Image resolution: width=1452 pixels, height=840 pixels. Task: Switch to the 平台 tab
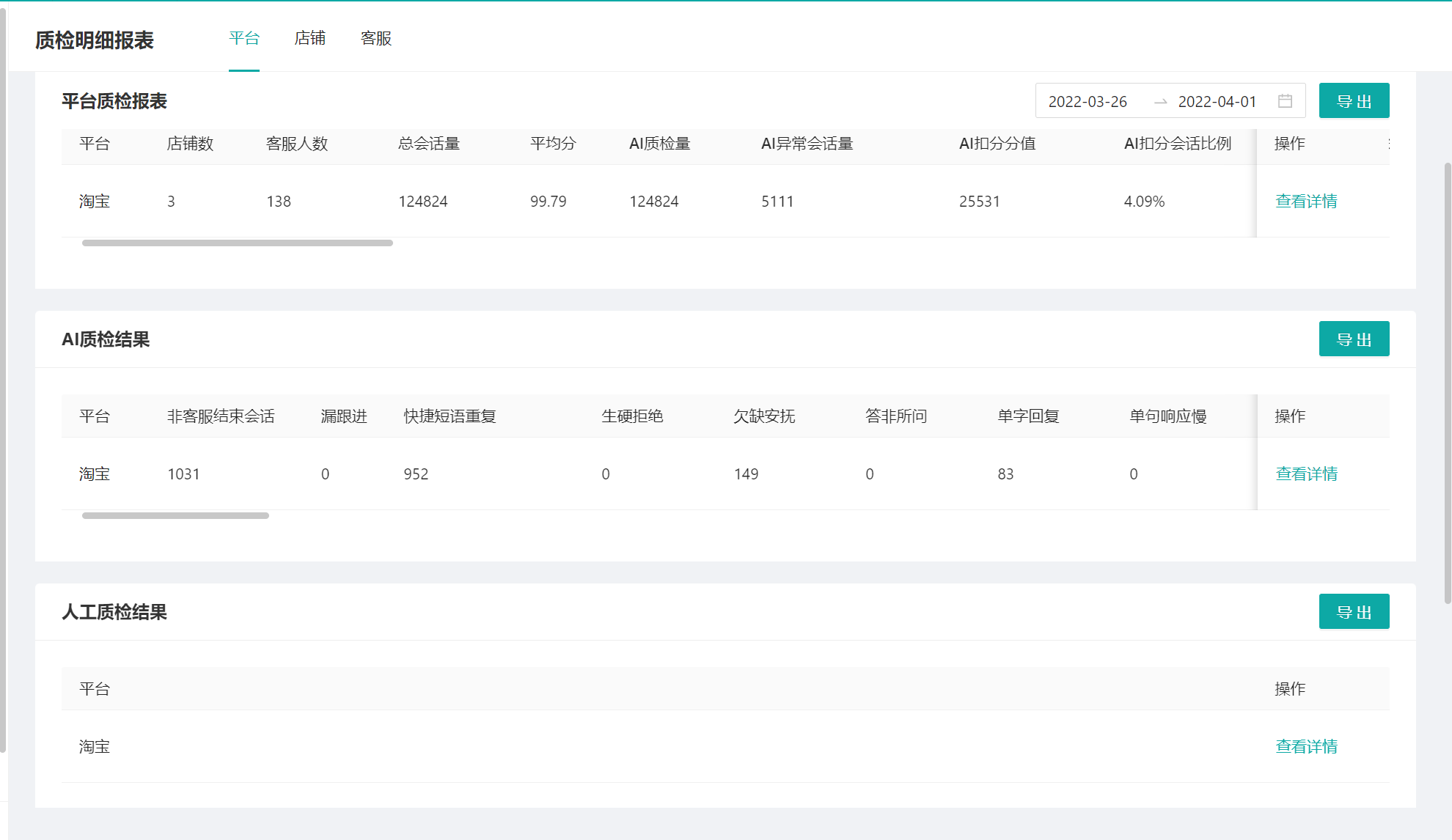tap(244, 38)
